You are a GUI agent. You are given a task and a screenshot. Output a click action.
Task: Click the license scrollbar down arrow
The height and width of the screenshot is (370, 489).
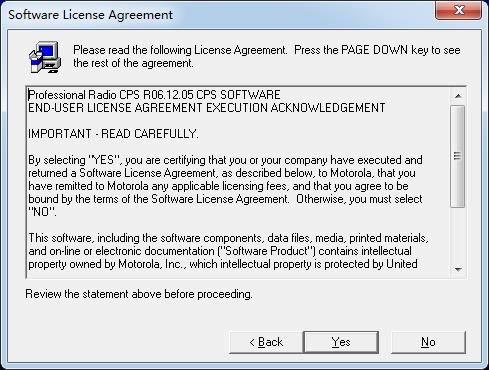coord(458,269)
